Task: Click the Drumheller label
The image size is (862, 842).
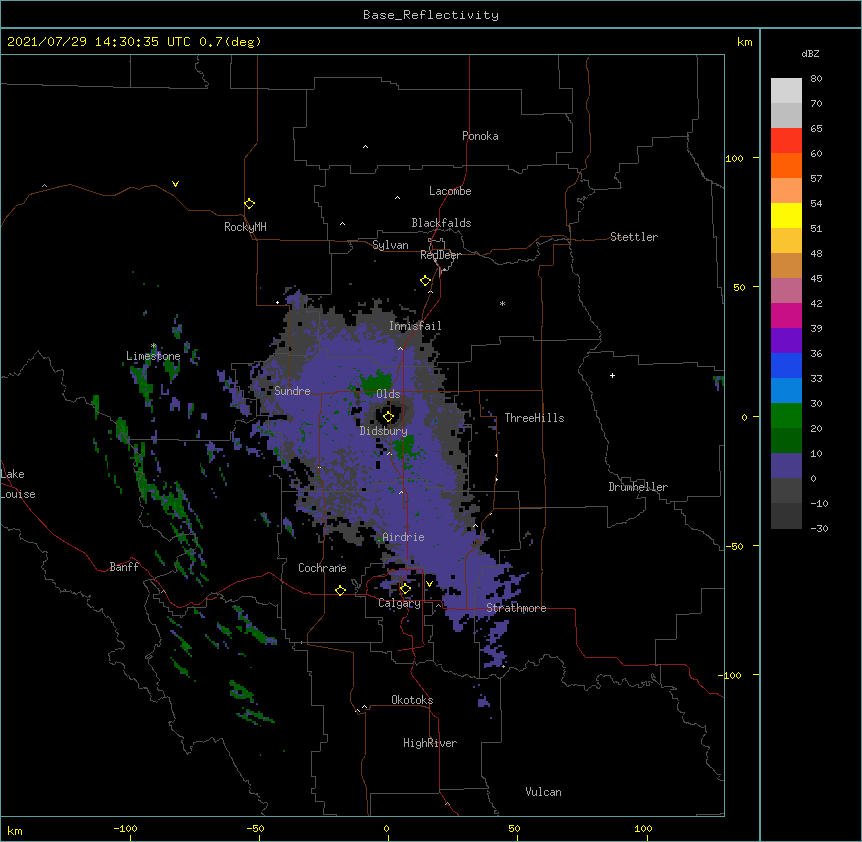Action: [x=638, y=487]
